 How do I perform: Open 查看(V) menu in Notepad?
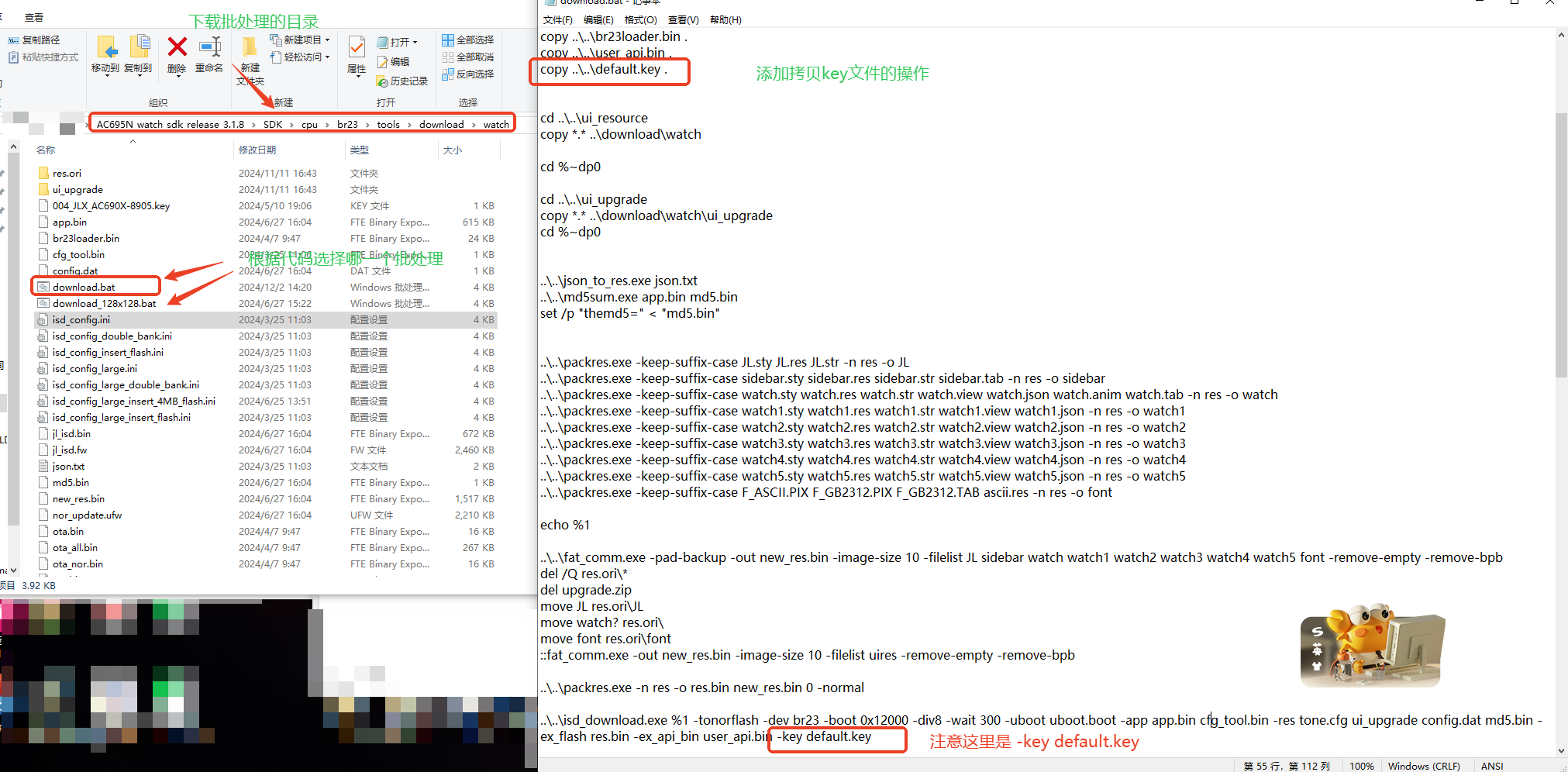(683, 19)
